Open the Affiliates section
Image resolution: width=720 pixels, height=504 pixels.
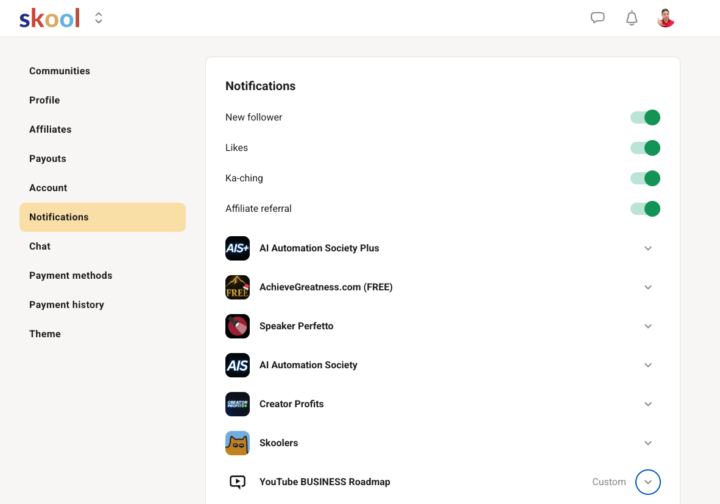pos(50,129)
